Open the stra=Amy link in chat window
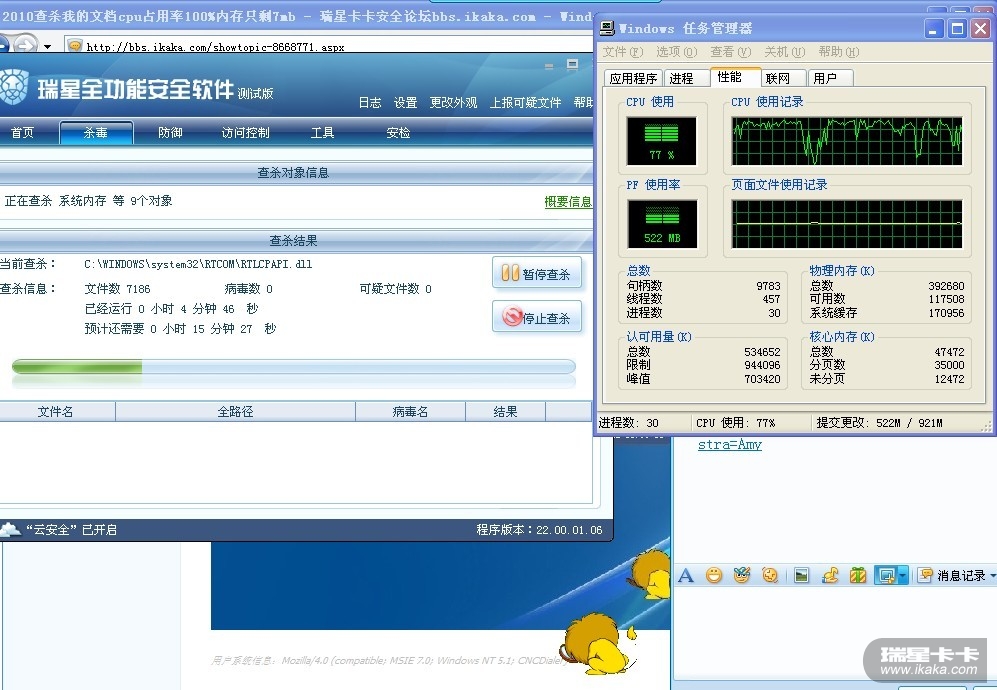The width and height of the screenshot is (997, 690). tap(729, 445)
